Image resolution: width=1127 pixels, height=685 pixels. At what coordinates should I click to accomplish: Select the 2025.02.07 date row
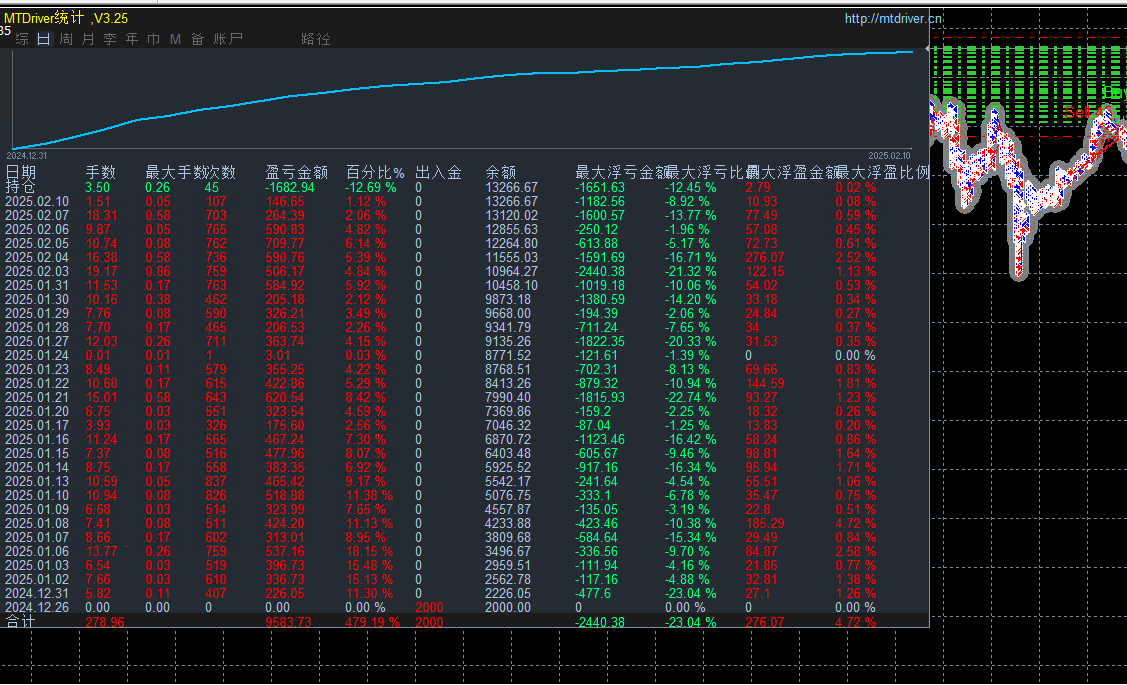(37, 216)
